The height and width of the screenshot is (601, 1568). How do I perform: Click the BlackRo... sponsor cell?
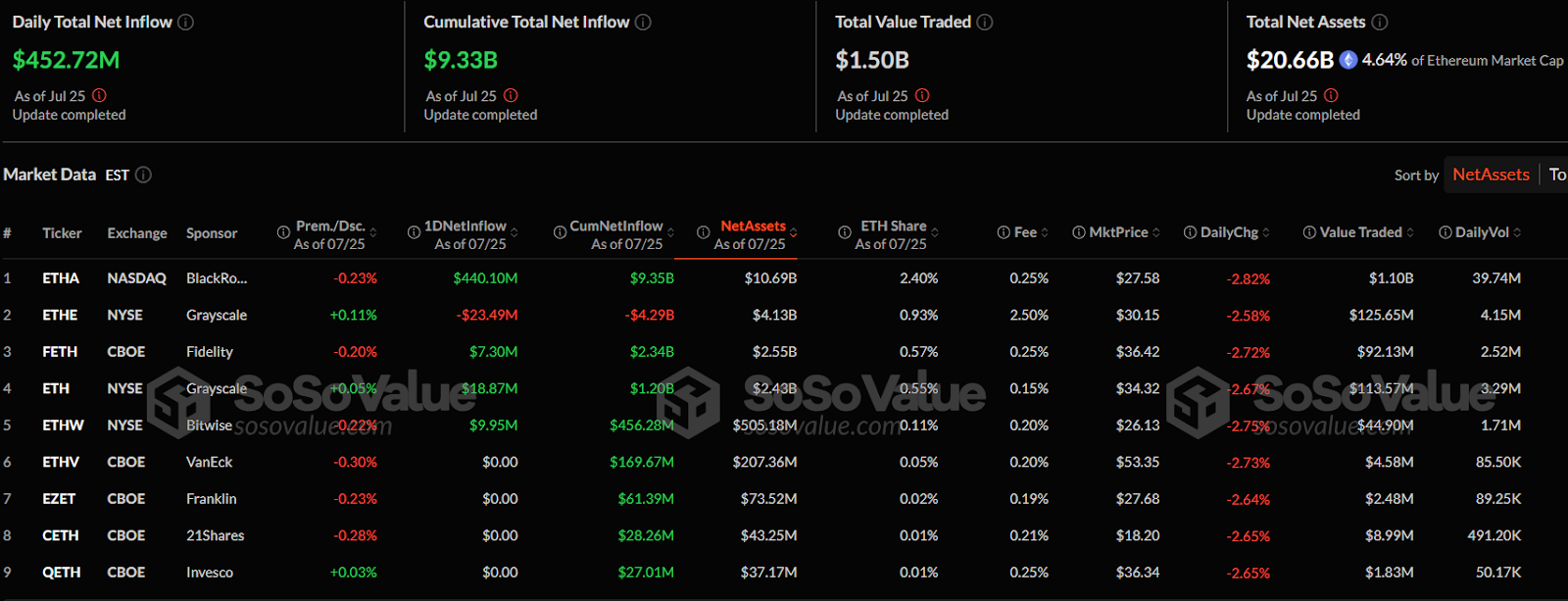click(217, 278)
